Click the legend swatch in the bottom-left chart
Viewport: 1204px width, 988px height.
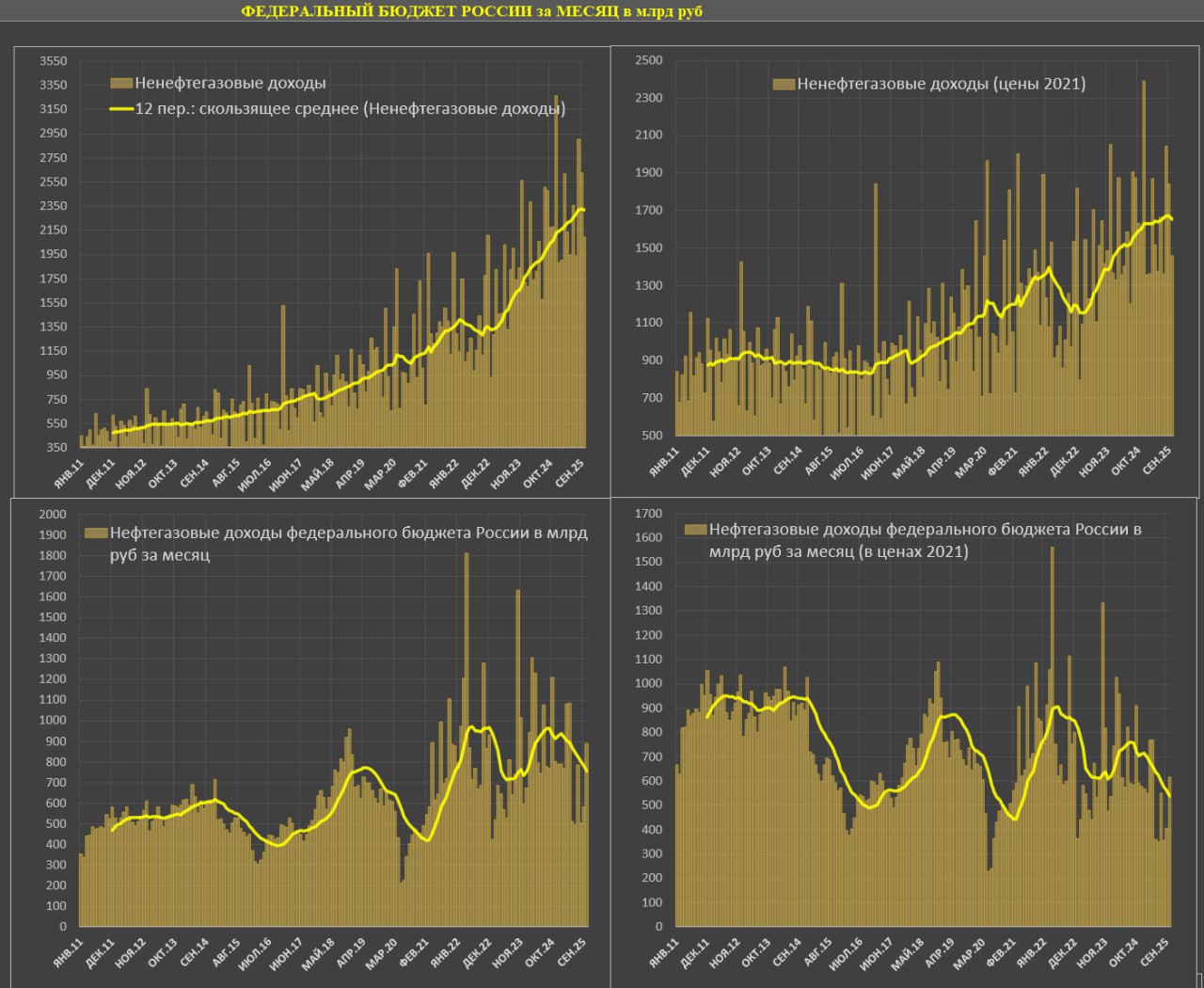coord(96,533)
